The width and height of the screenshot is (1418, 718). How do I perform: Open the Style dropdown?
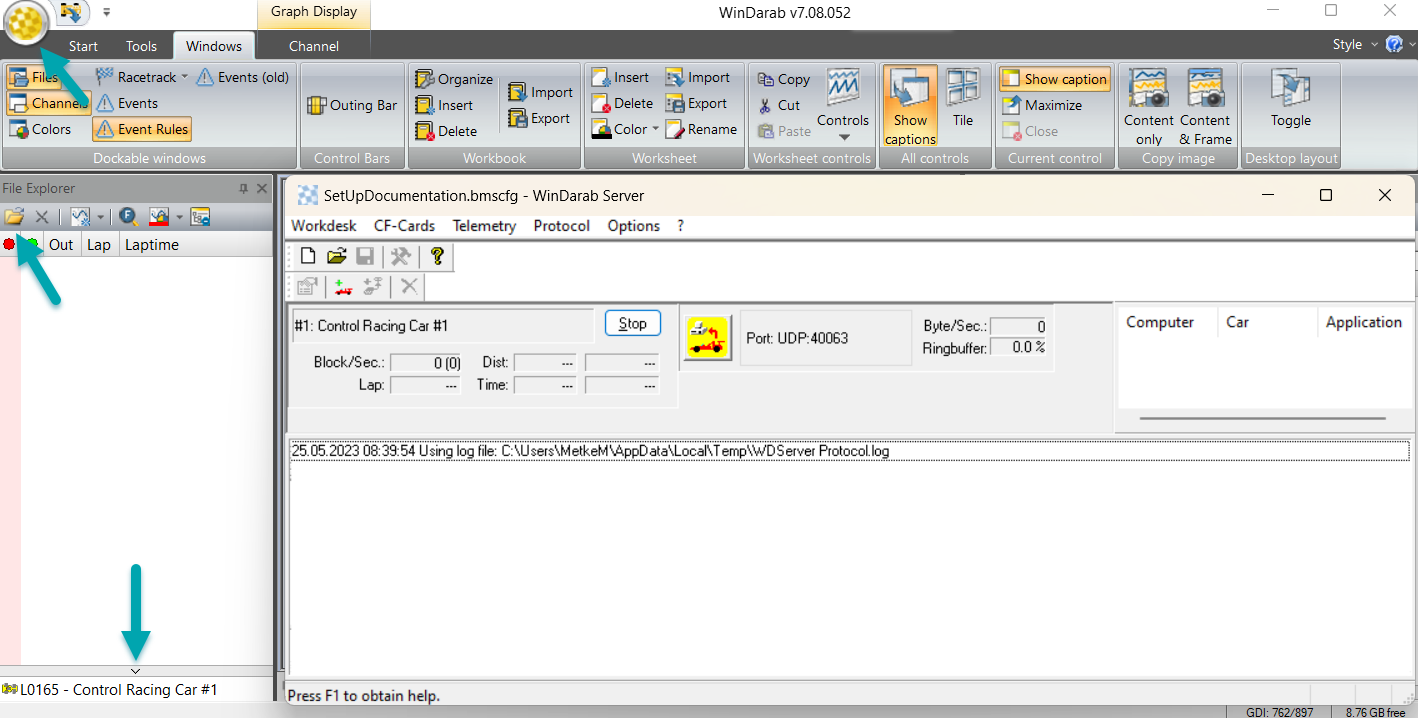1374,45
